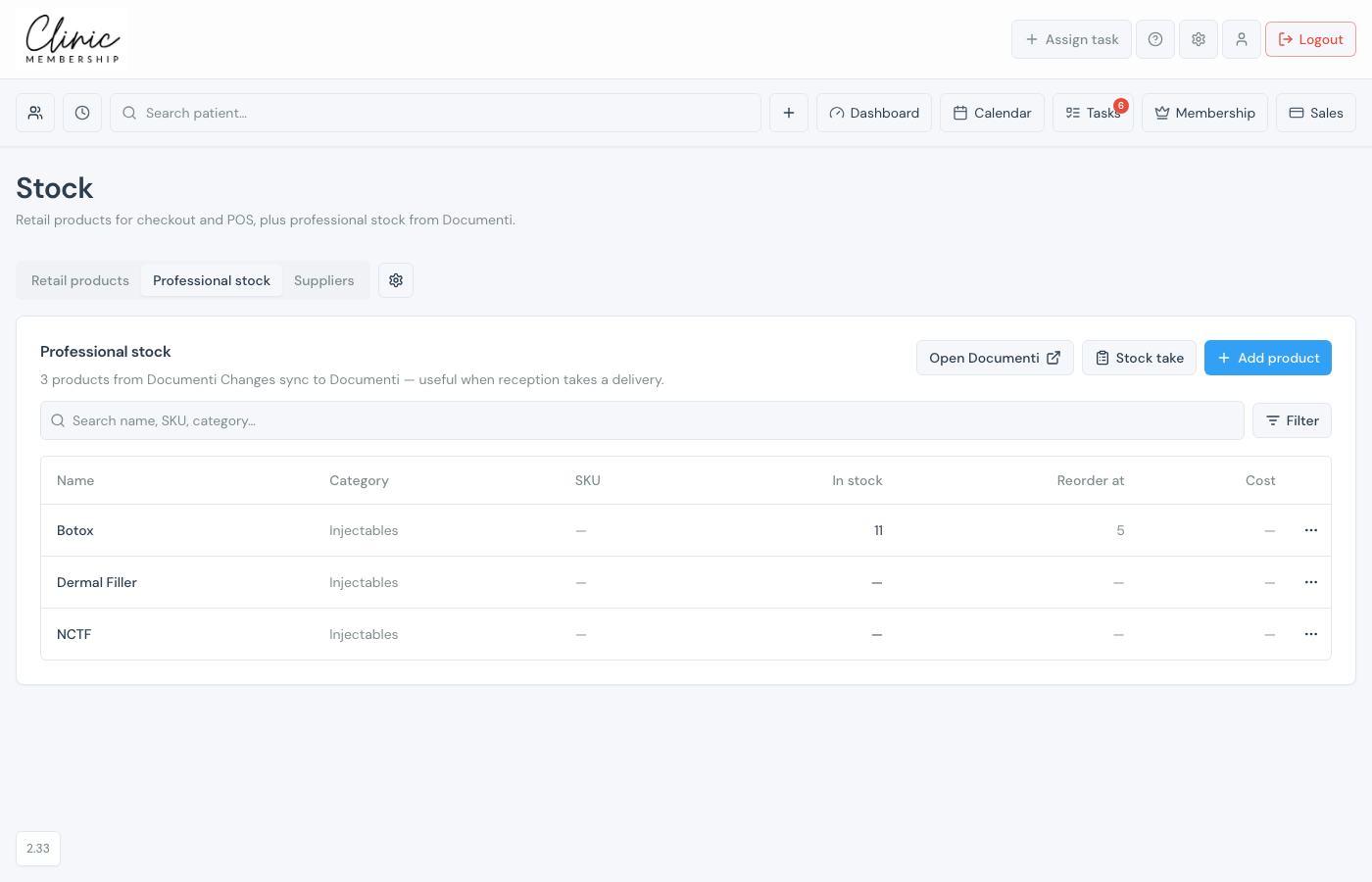Viewport: 1372px width, 882px height.
Task: Open the patients list icon
Action: coord(35,113)
